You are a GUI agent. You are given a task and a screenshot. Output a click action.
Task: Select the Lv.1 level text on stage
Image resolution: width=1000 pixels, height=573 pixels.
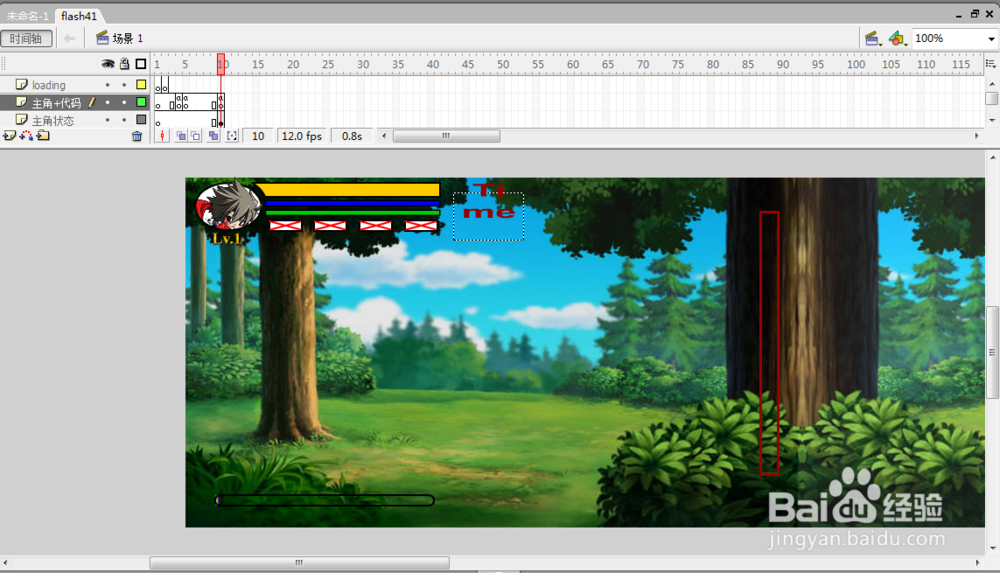(x=228, y=239)
